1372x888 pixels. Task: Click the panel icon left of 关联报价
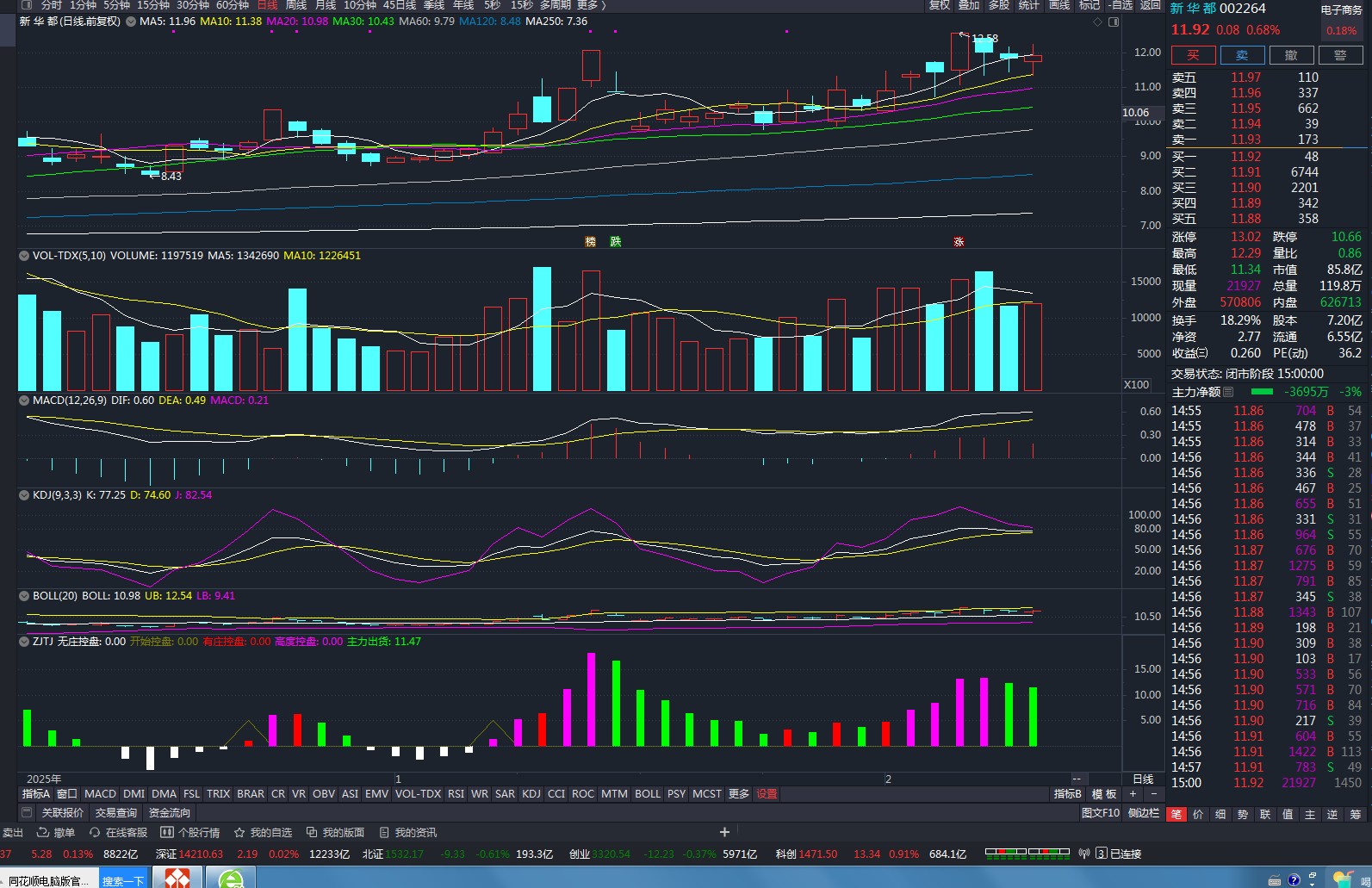tap(27, 812)
